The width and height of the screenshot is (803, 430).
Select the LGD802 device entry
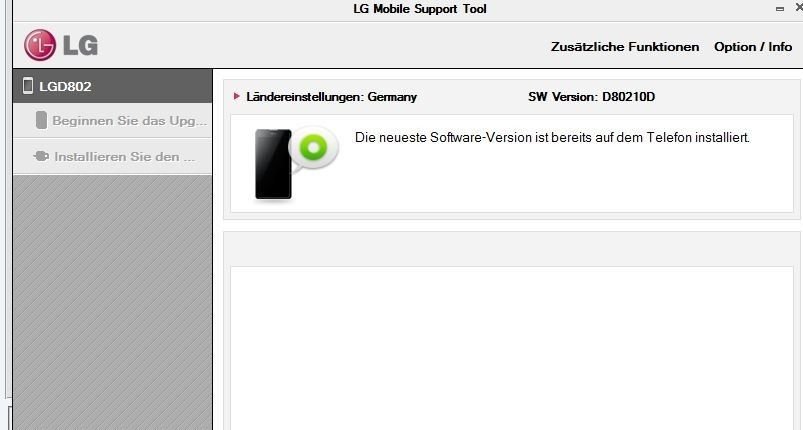pyautogui.click(x=113, y=86)
